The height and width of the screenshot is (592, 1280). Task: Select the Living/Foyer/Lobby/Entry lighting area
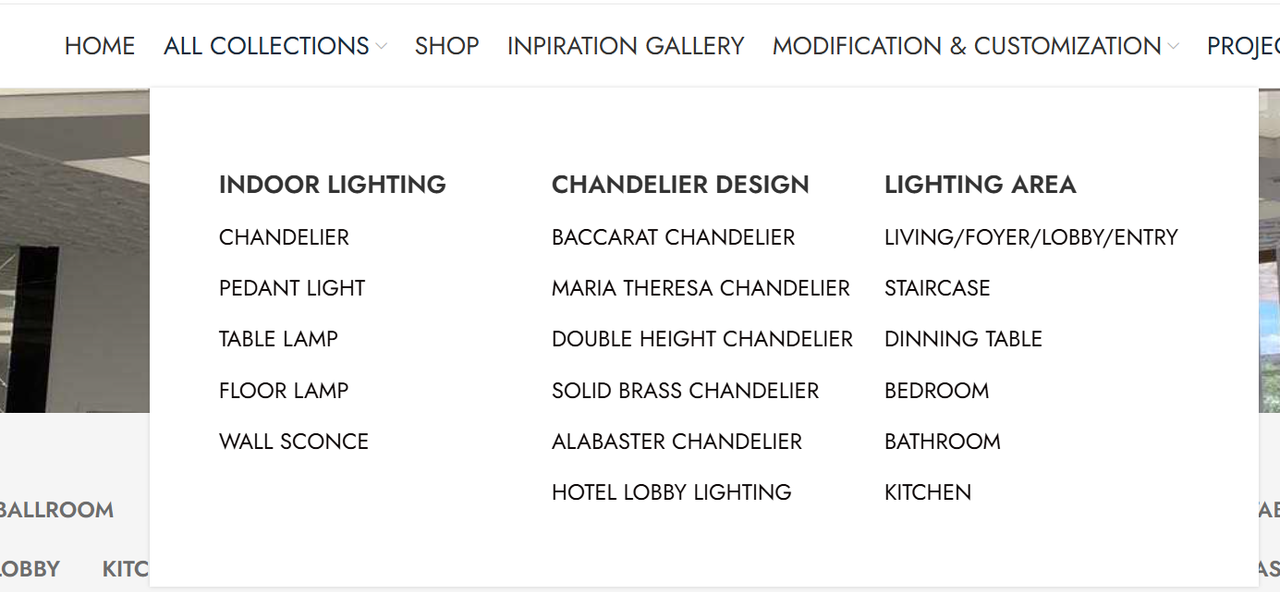[x=1031, y=238]
